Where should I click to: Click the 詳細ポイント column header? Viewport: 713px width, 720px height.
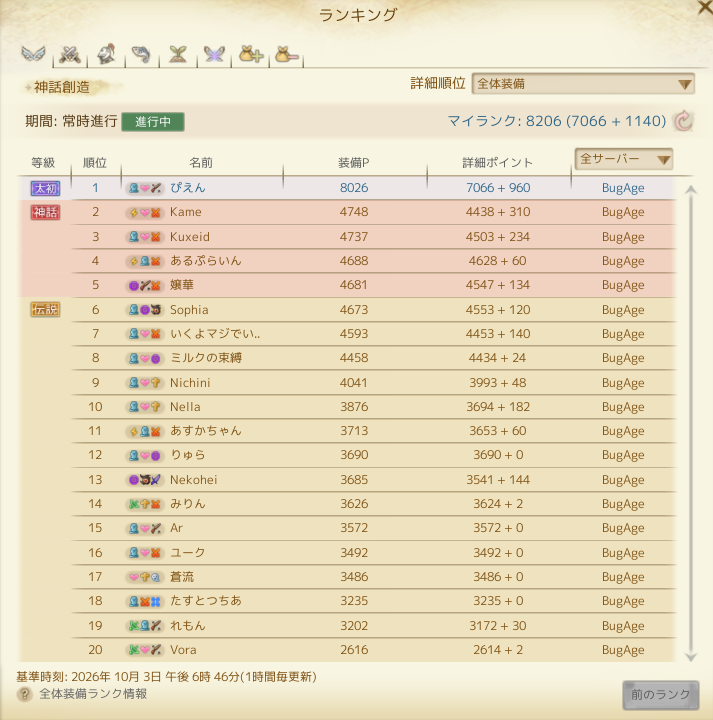point(498,163)
